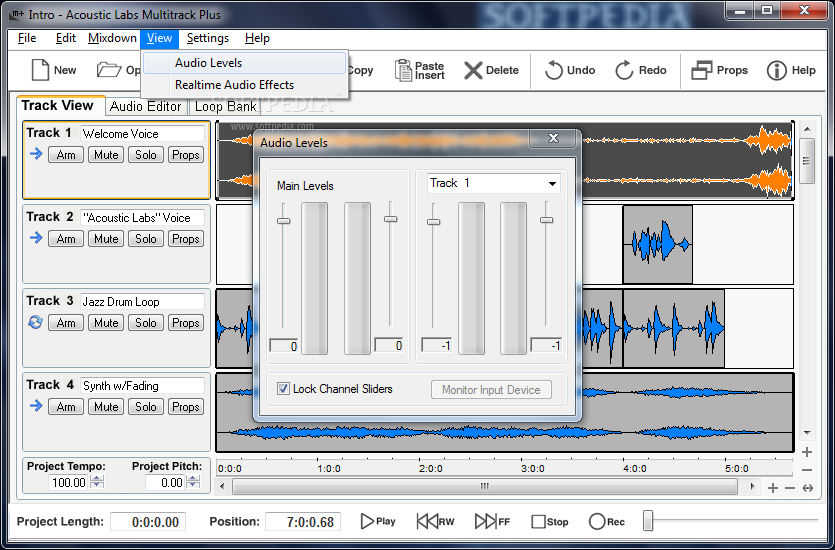
Task: Click the Welcome Voice track name field
Action: [142, 134]
